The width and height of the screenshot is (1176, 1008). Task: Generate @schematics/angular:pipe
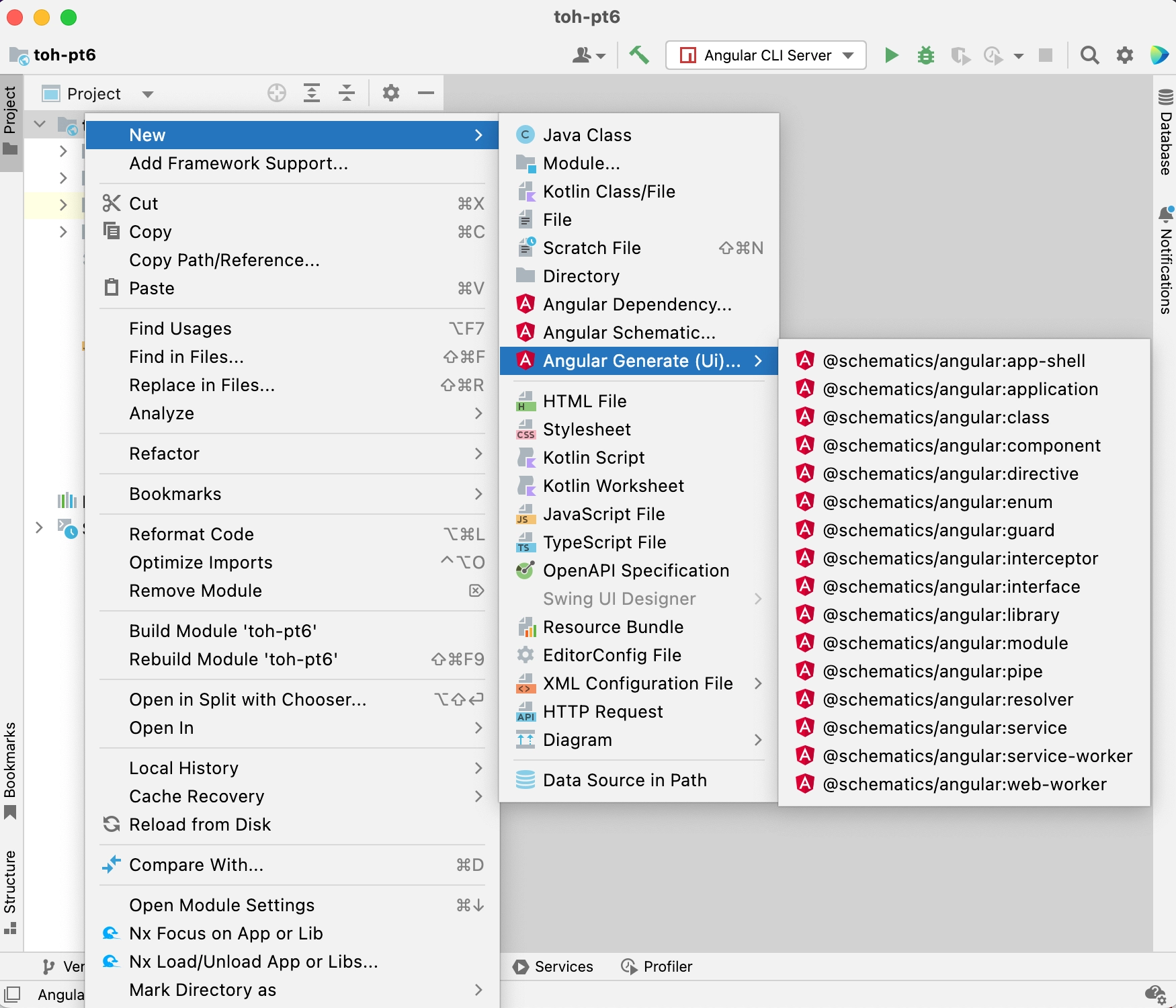click(x=964, y=671)
